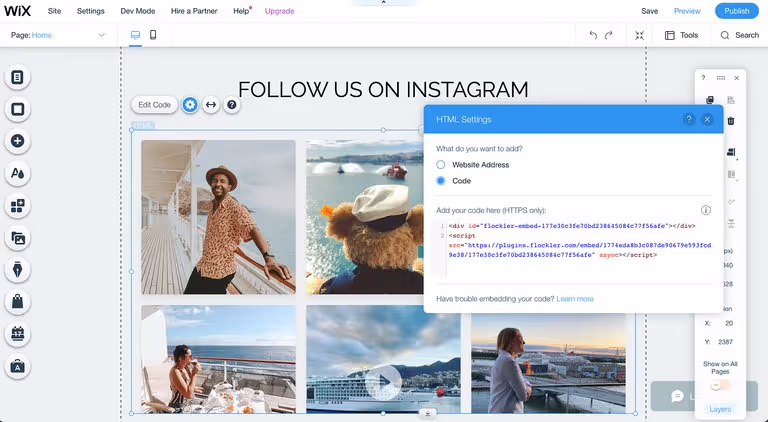Click the info icon beside 'Add your code here'

(706, 210)
